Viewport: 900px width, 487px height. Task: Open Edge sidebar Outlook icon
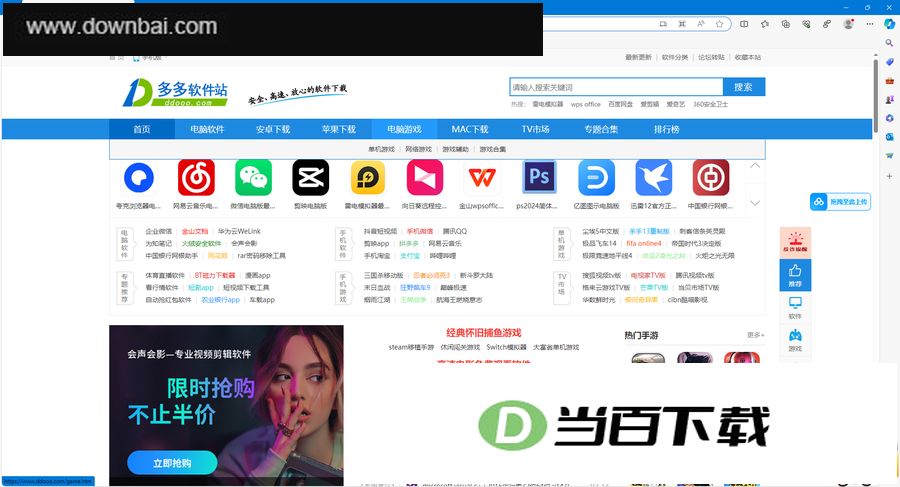tap(889, 137)
